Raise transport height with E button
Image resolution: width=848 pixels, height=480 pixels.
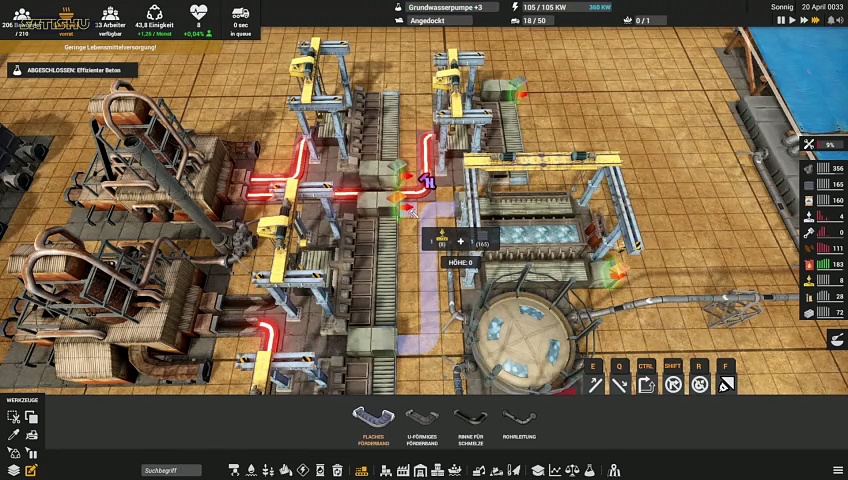click(x=595, y=384)
